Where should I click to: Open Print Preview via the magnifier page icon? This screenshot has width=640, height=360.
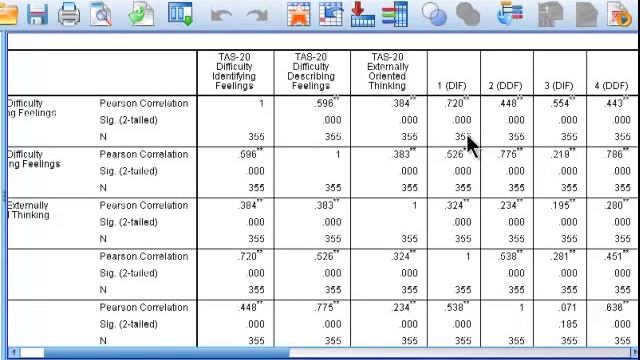101,14
